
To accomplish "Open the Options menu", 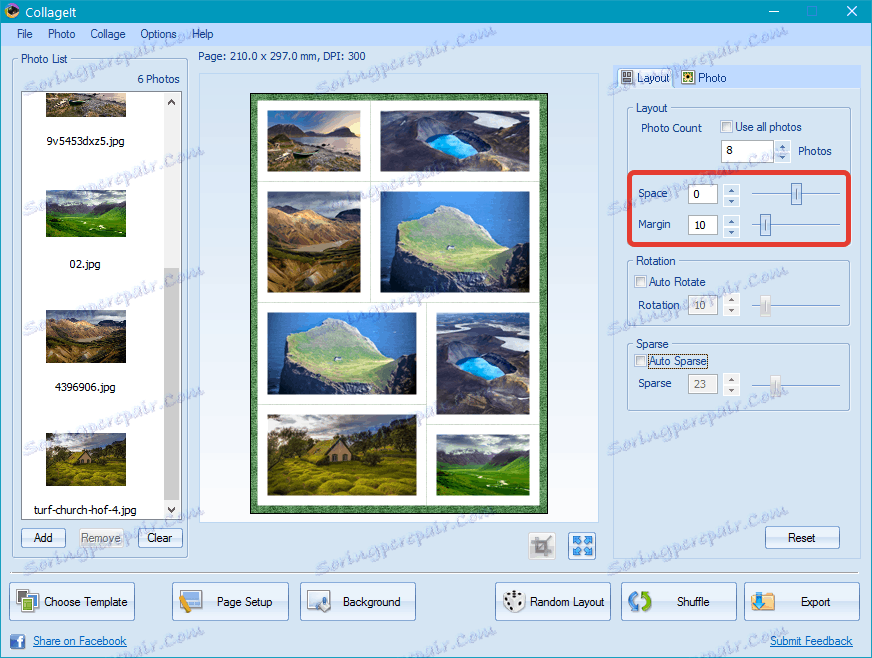I will click(x=158, y=34).
